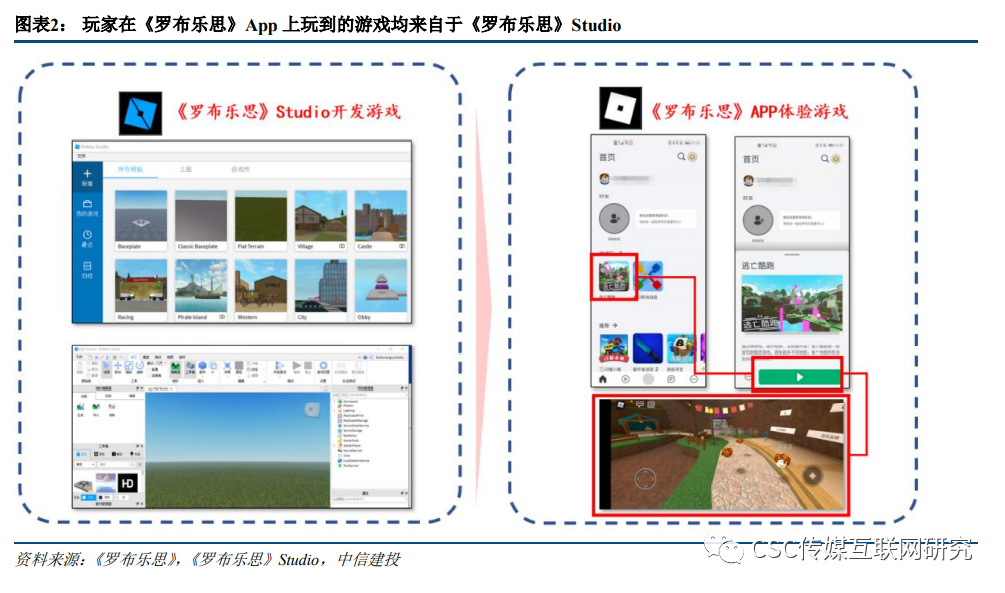Open the Terrain Editor ribbon icon

pos(175,367)
